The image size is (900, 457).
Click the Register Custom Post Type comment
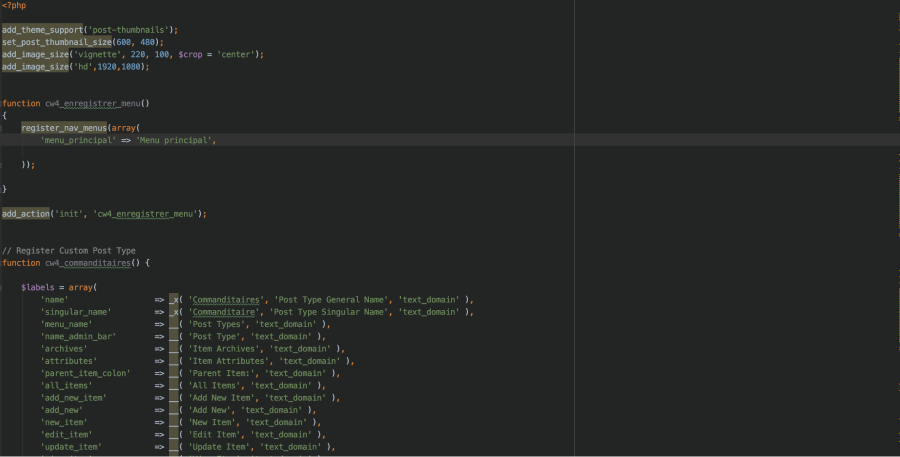[68, 250]
